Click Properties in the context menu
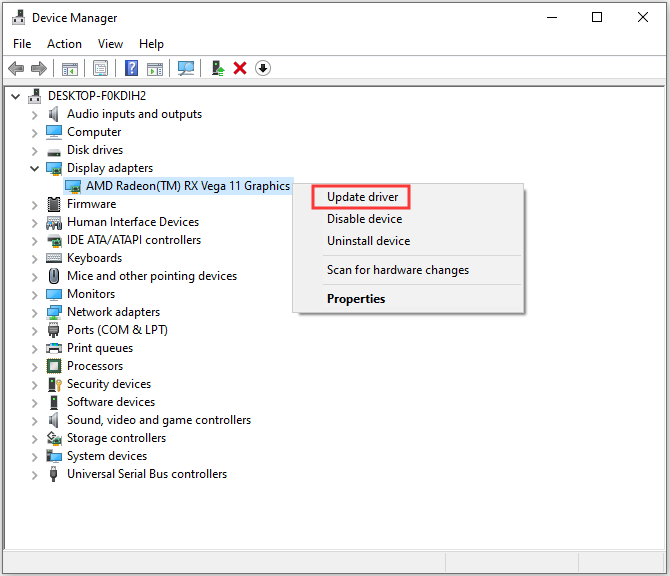670x576 pixels. point(355,299)
